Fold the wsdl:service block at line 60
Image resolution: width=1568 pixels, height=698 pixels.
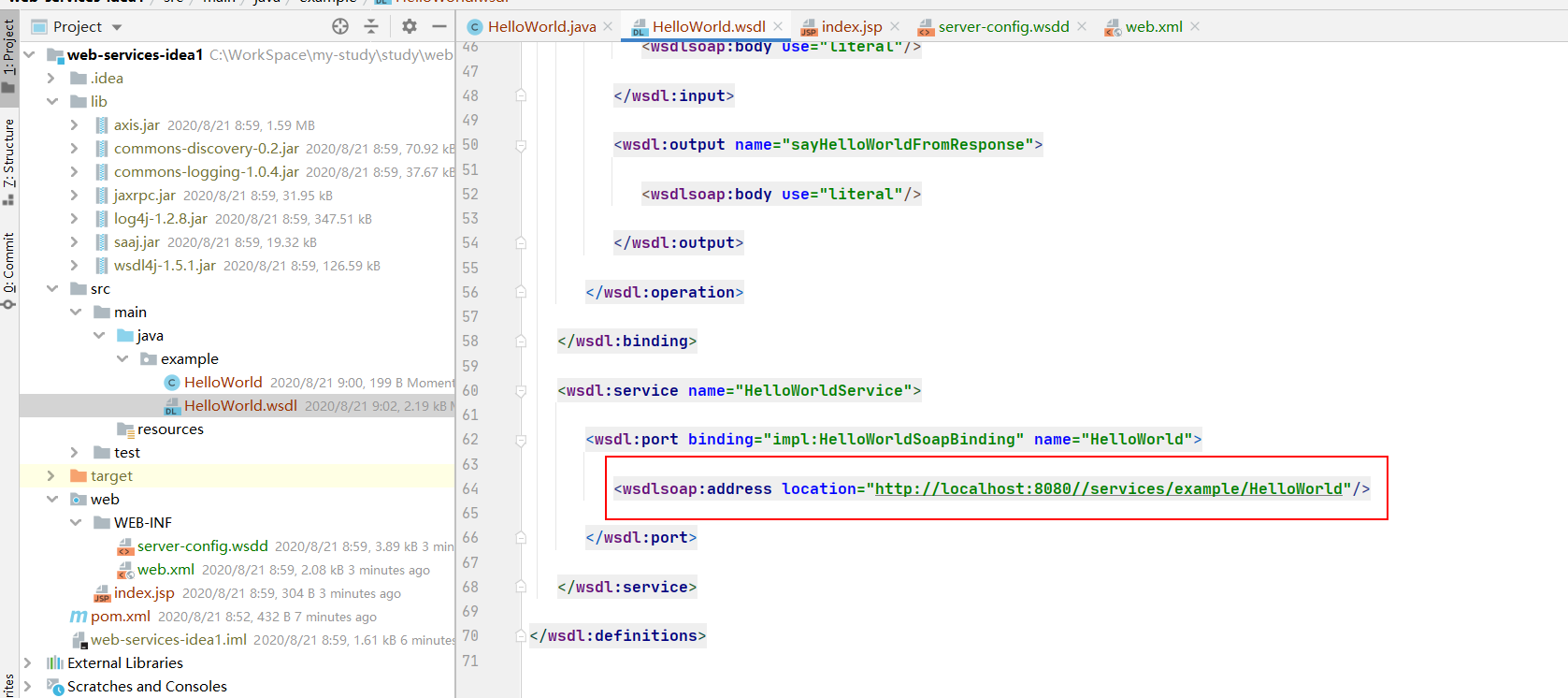tap(521, 390)
